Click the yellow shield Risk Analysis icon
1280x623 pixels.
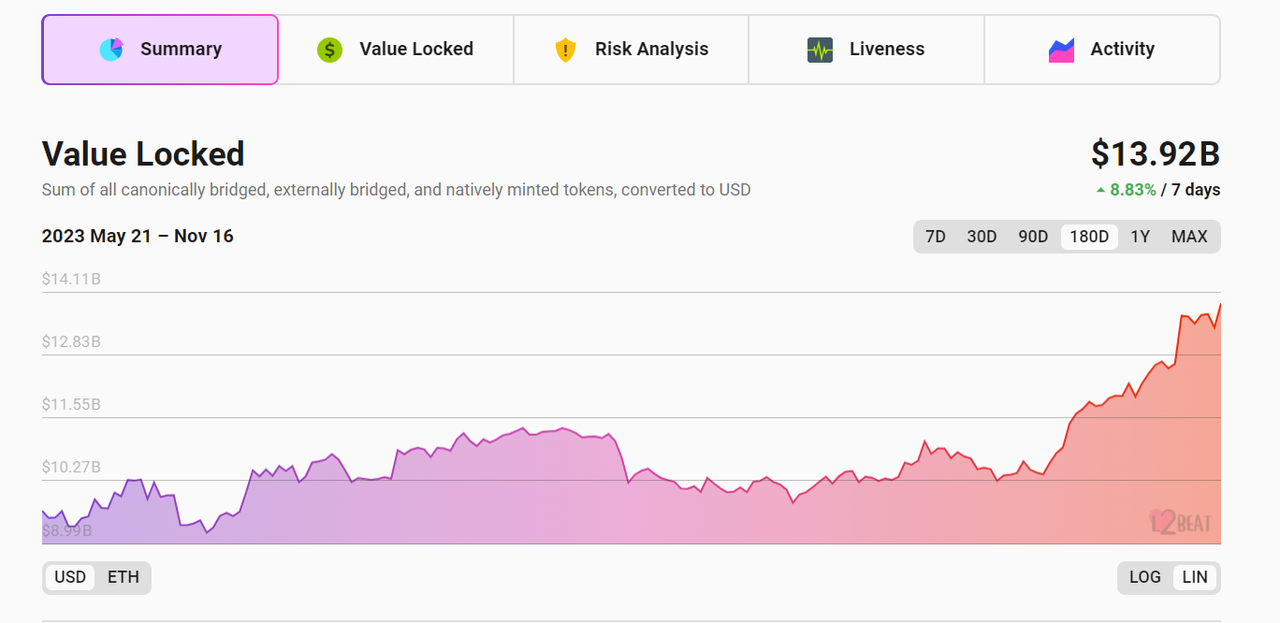point(566,49)
